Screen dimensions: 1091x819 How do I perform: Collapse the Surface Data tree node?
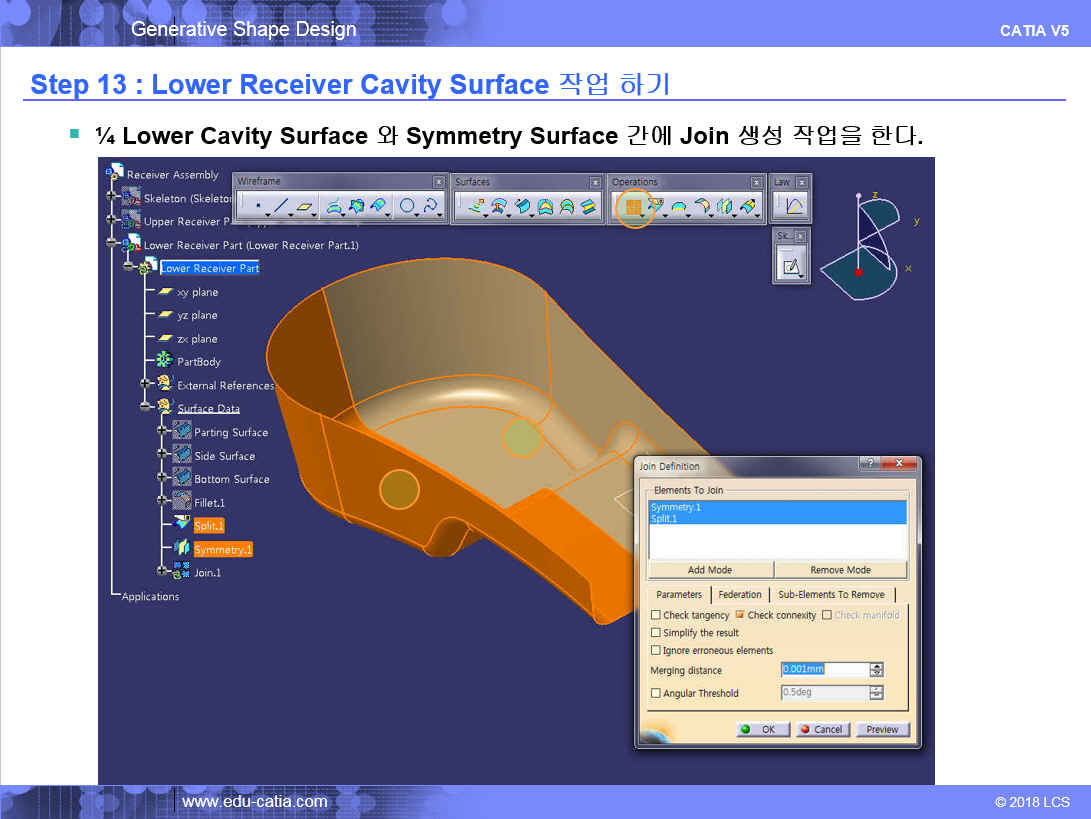click(x=145, y=408)
